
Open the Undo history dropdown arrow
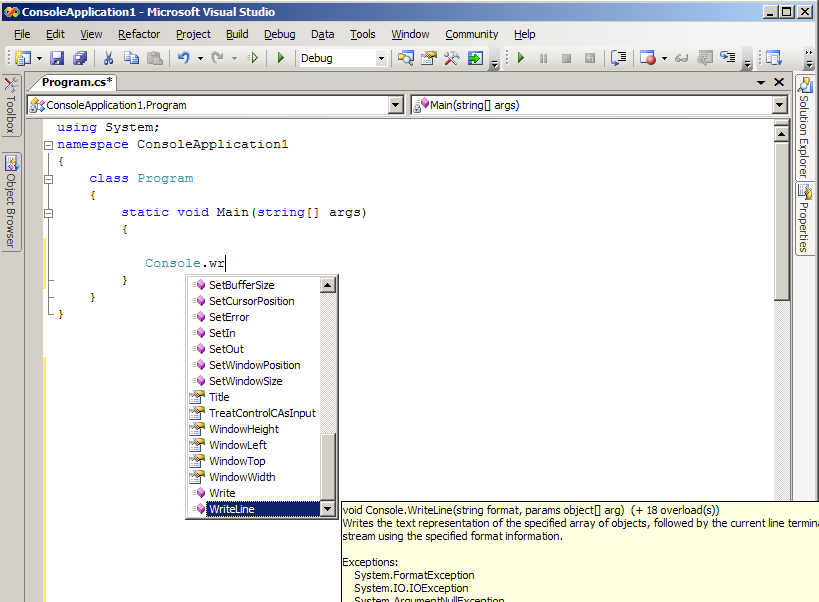tap(200, 58)
